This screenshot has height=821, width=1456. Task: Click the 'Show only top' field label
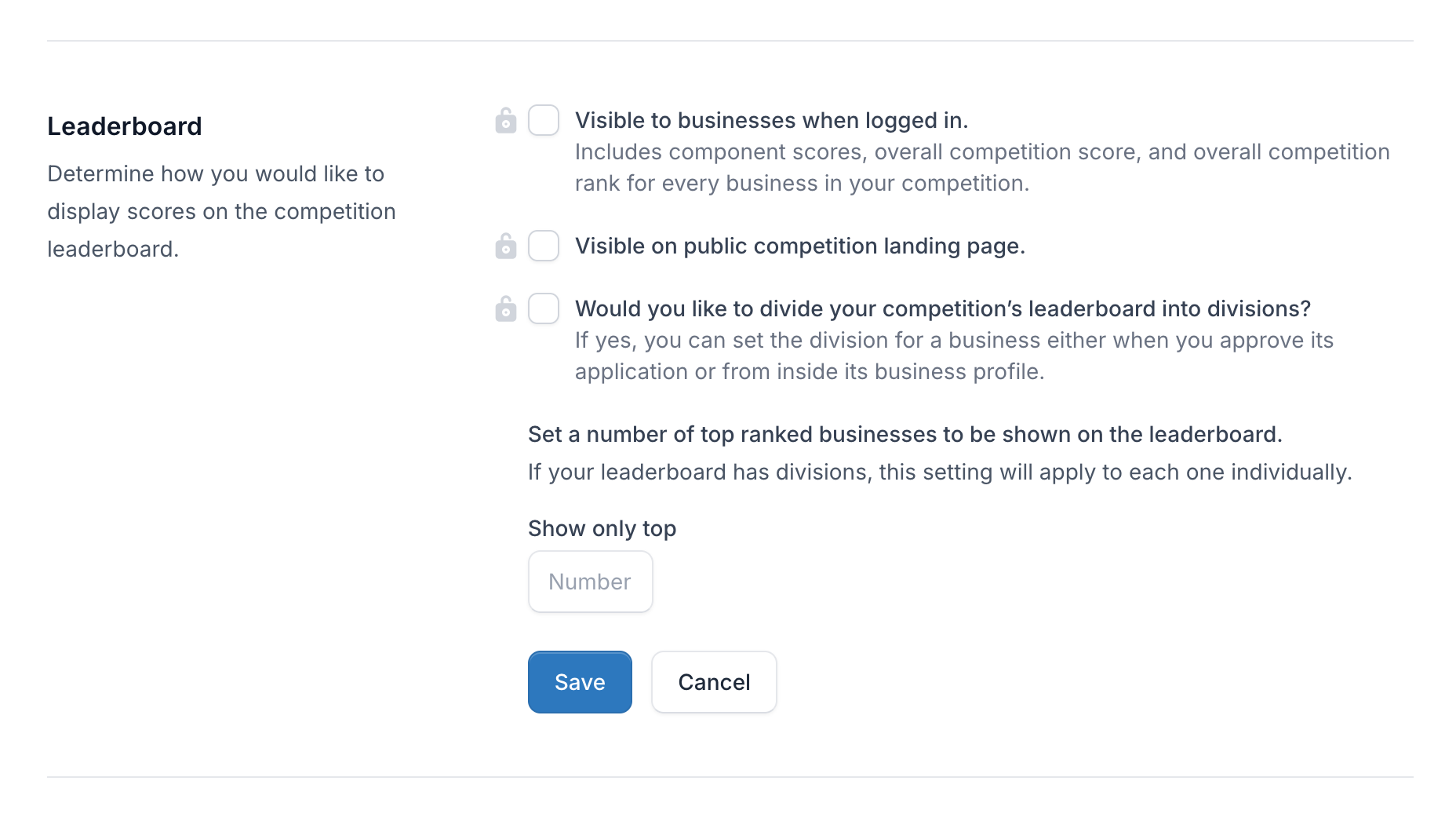coord(602,528)
